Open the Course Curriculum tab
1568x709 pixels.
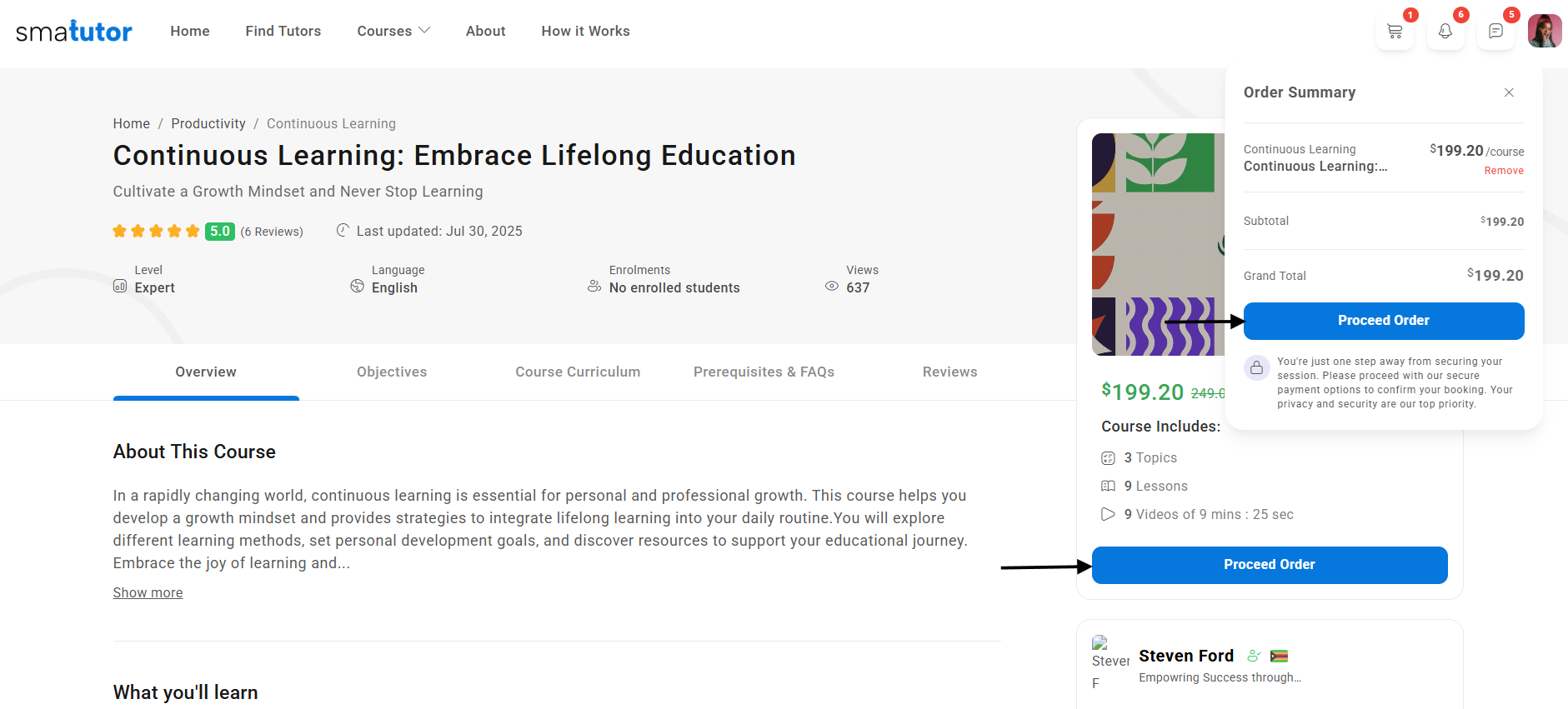(578, 372)
